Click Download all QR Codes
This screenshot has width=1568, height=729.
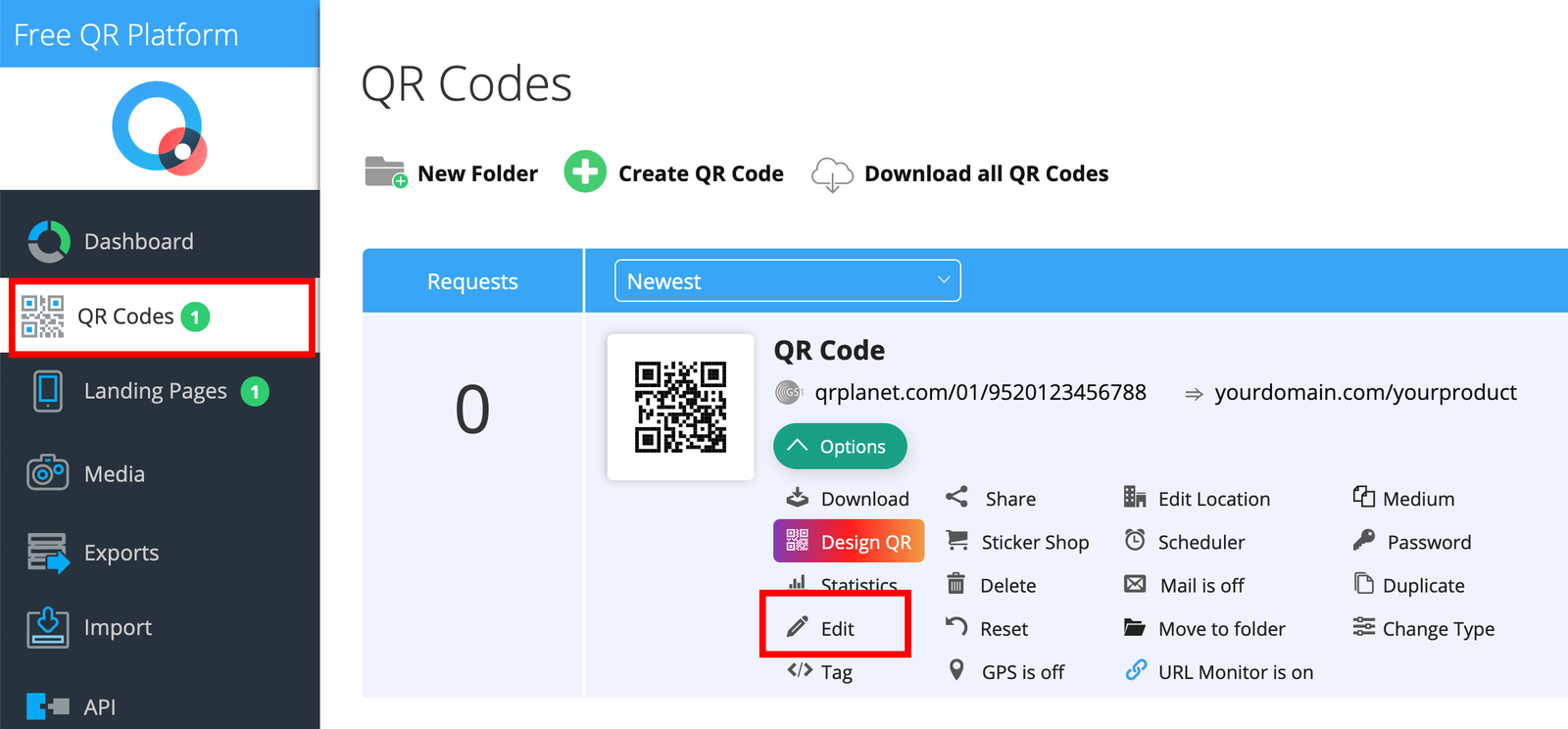pos(986,173)
